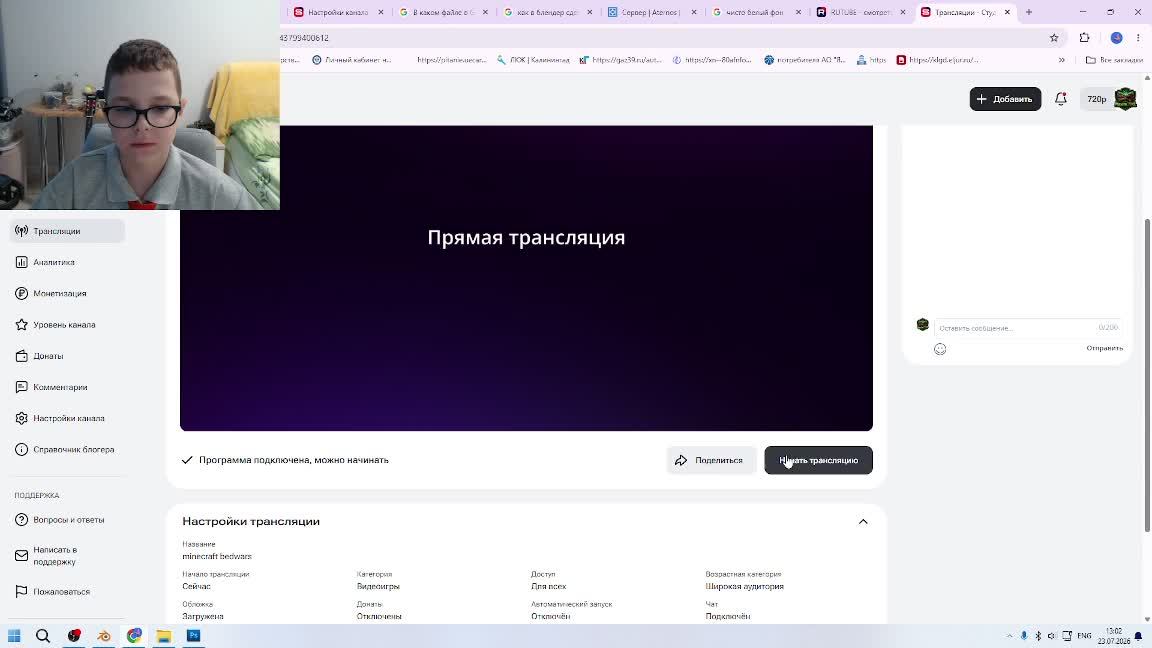Open Blender from the taskbar

point(104,636)
